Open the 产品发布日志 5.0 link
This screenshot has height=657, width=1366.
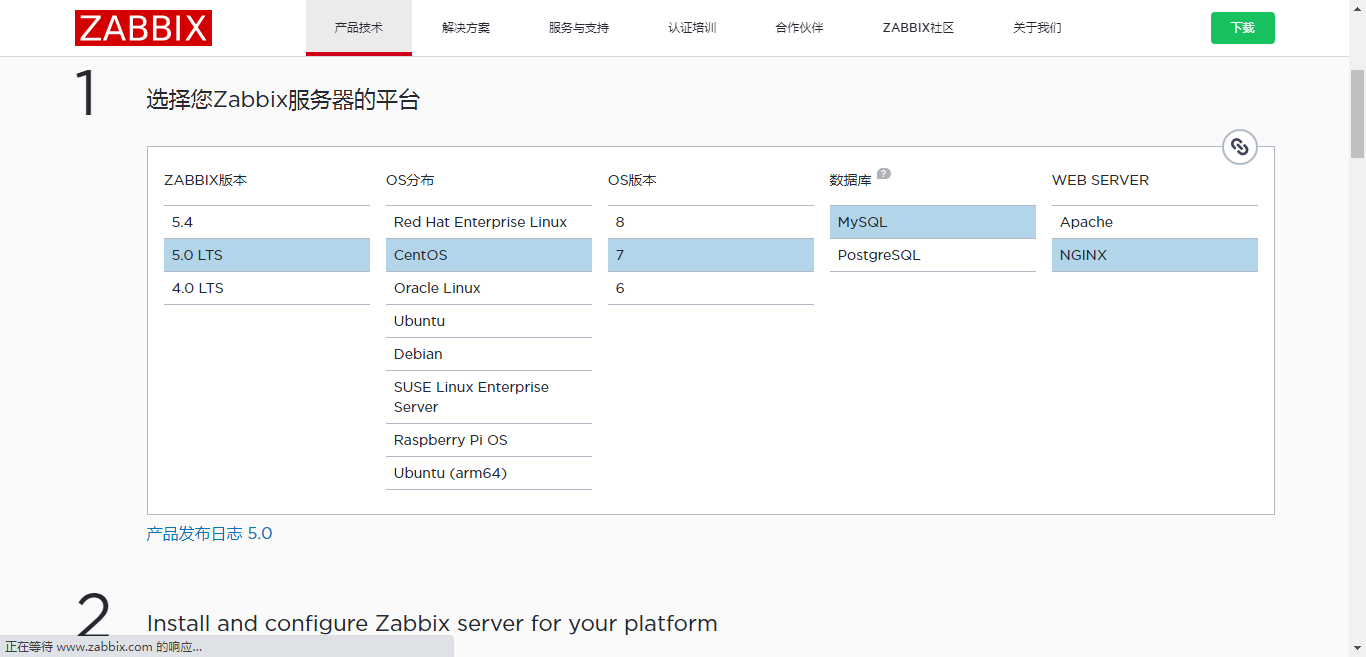coord(209,533)
